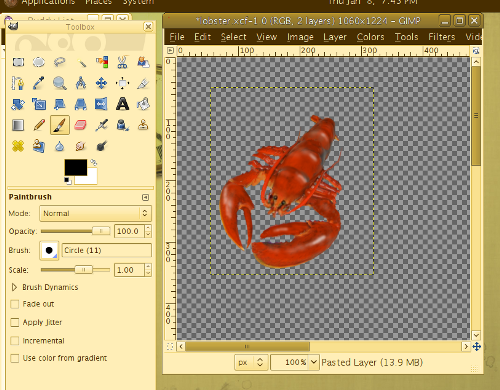The height and width of the screenshot is (390, 500).
Task: Pick the Pencil tool
Action: pyautogui.click(x=39, y=125)
